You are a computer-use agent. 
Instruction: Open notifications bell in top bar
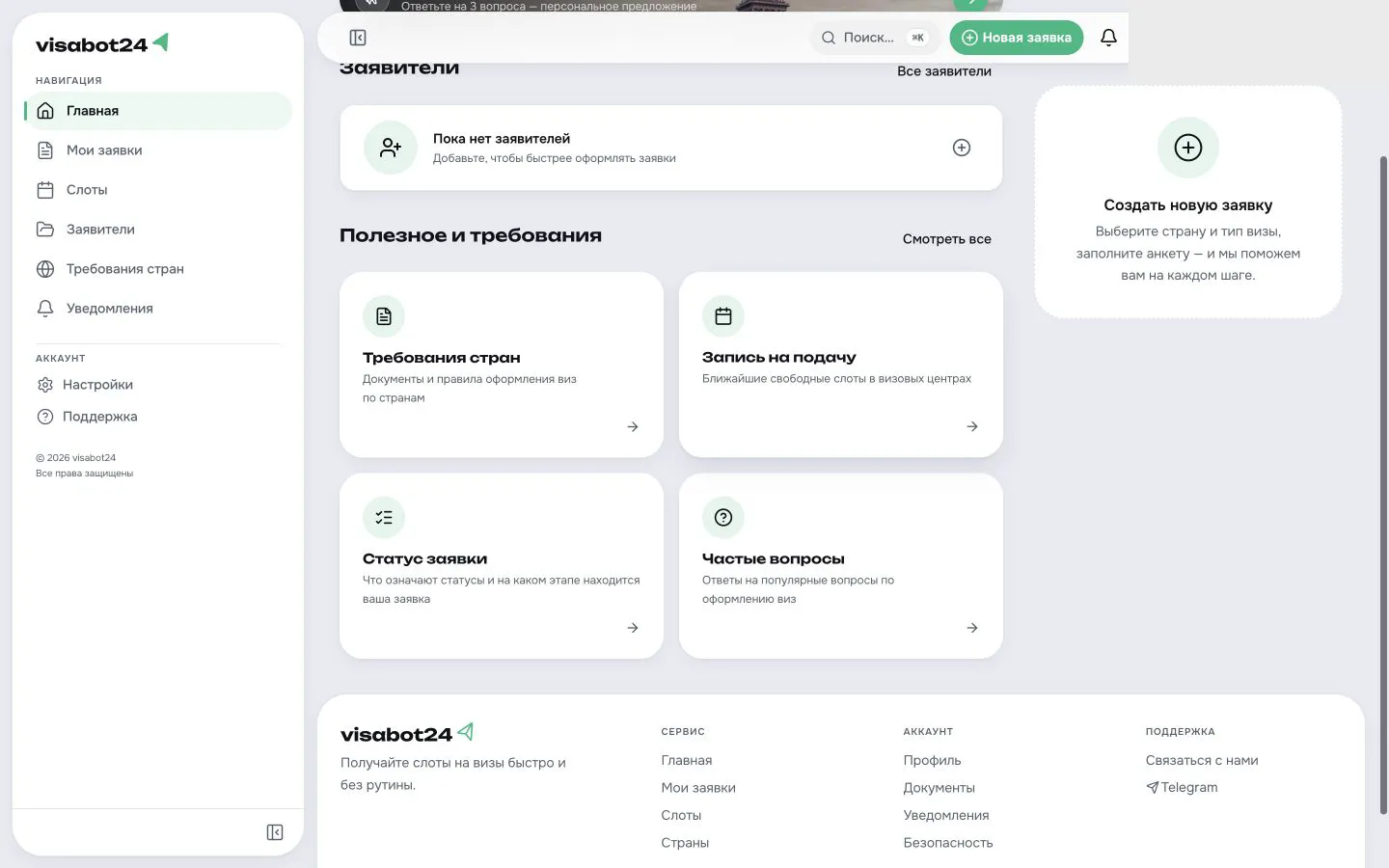[1108, 38]
